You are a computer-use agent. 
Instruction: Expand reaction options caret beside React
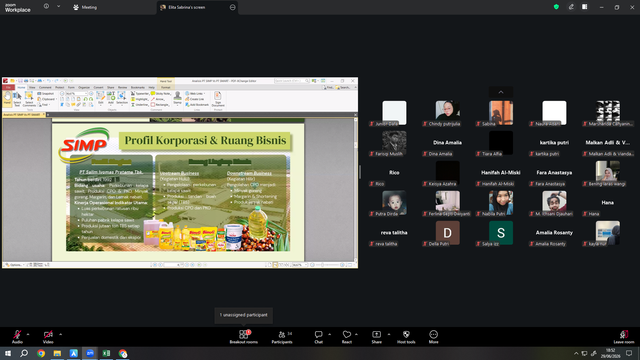click(x=356, y=334)
